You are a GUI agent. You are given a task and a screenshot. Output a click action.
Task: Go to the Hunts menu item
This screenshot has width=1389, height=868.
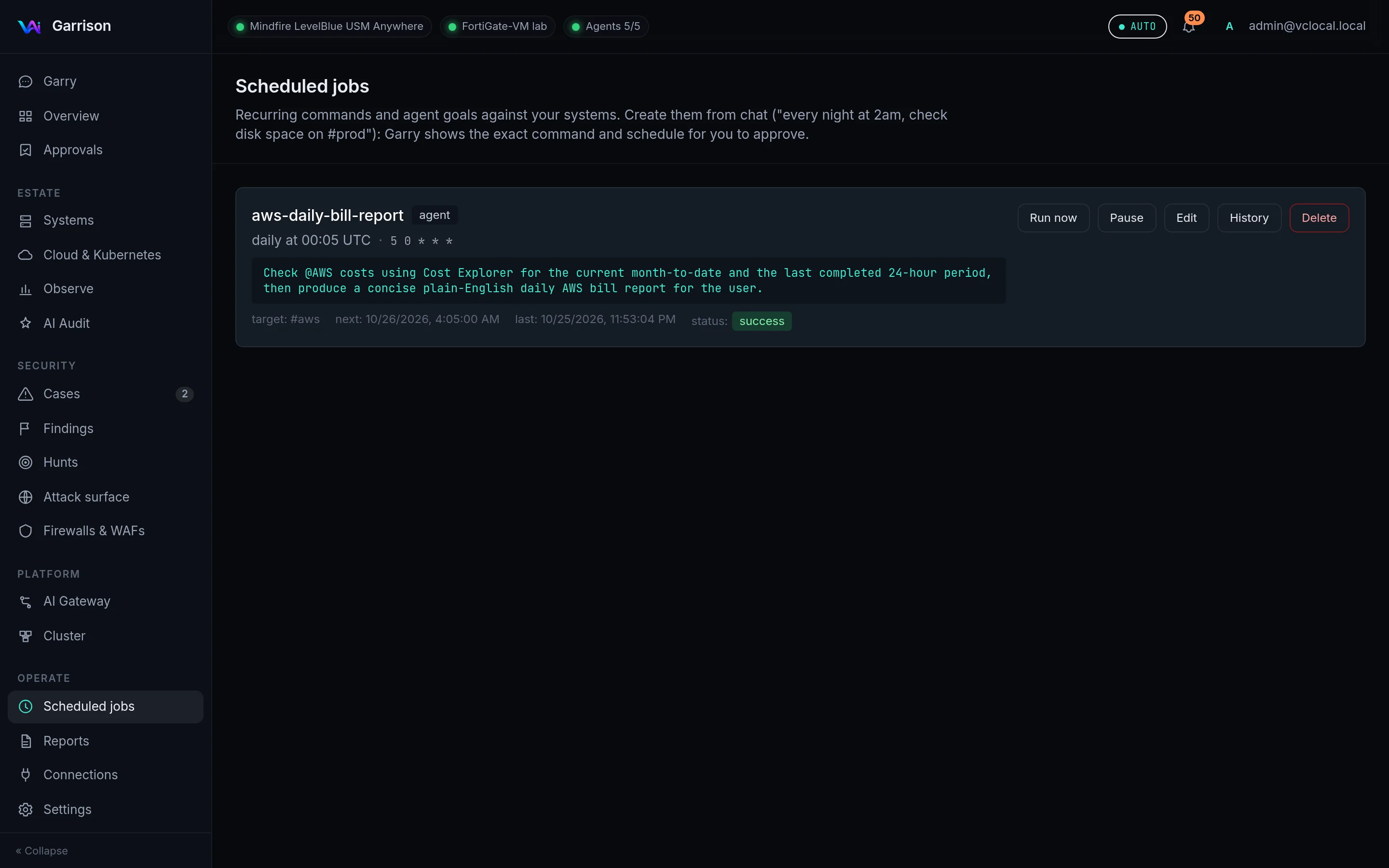pyautogui.click(x=106, y=462)
